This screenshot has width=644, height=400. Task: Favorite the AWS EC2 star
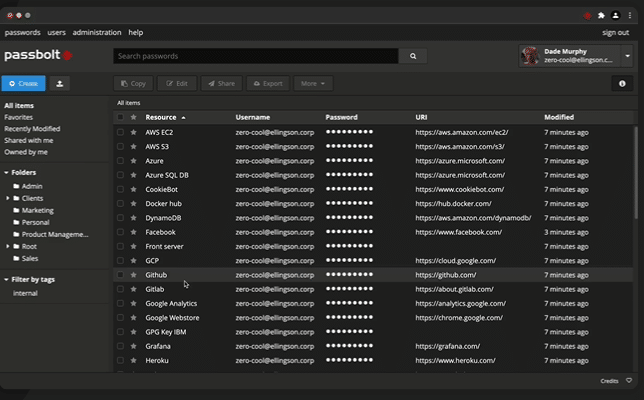133,132
